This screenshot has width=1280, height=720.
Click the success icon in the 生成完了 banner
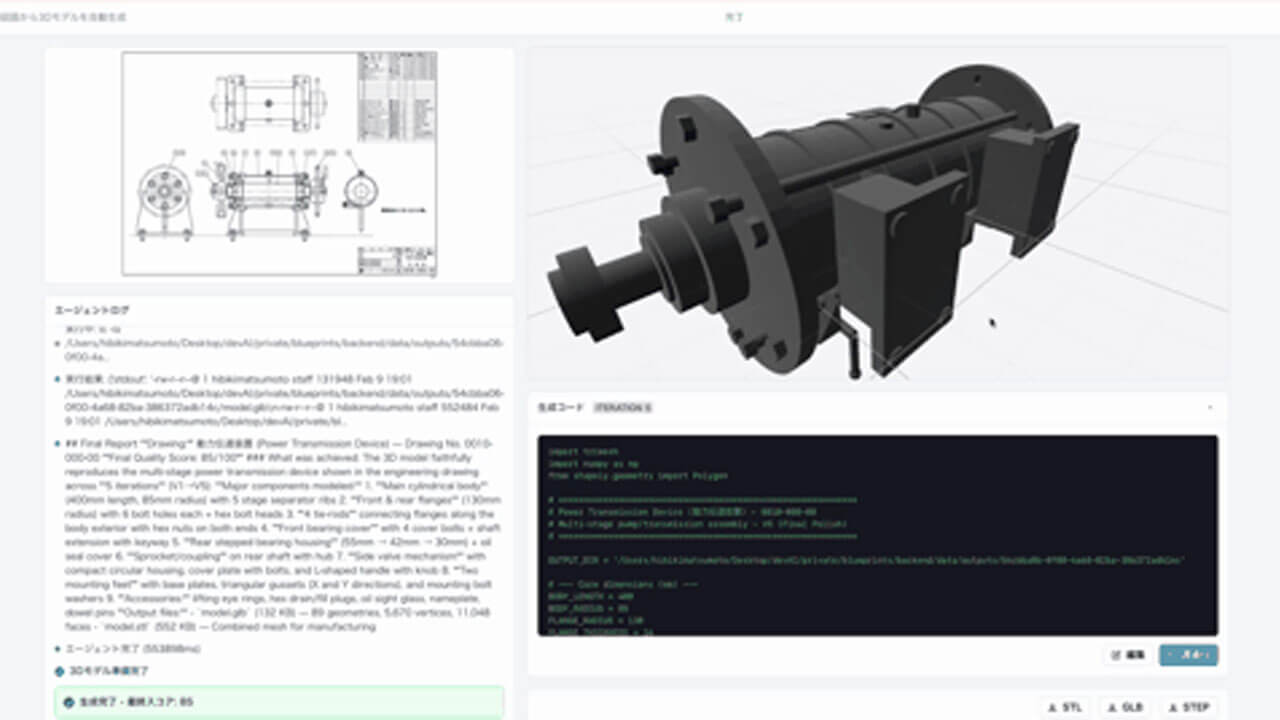68,700
